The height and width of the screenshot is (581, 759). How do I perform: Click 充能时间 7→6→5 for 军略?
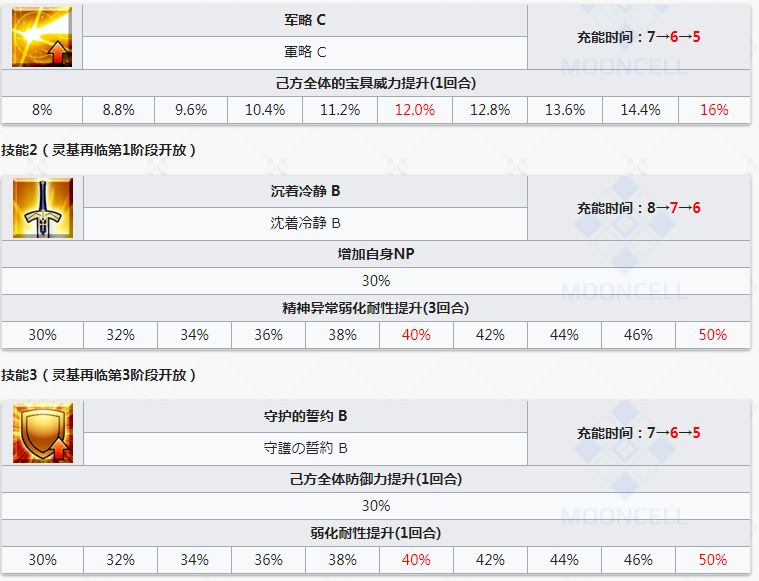coord(638,37)
